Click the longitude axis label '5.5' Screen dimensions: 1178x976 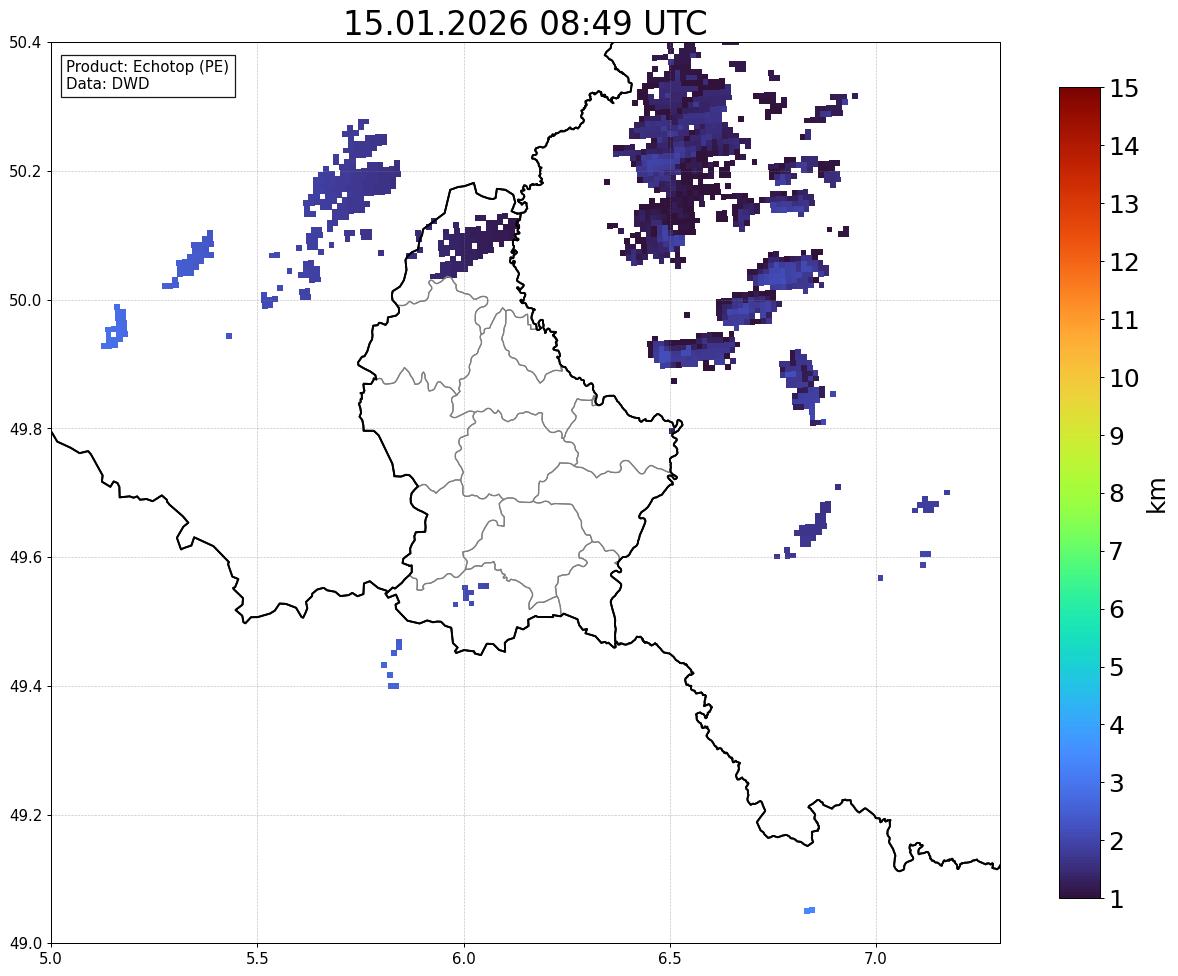[258, 959]
